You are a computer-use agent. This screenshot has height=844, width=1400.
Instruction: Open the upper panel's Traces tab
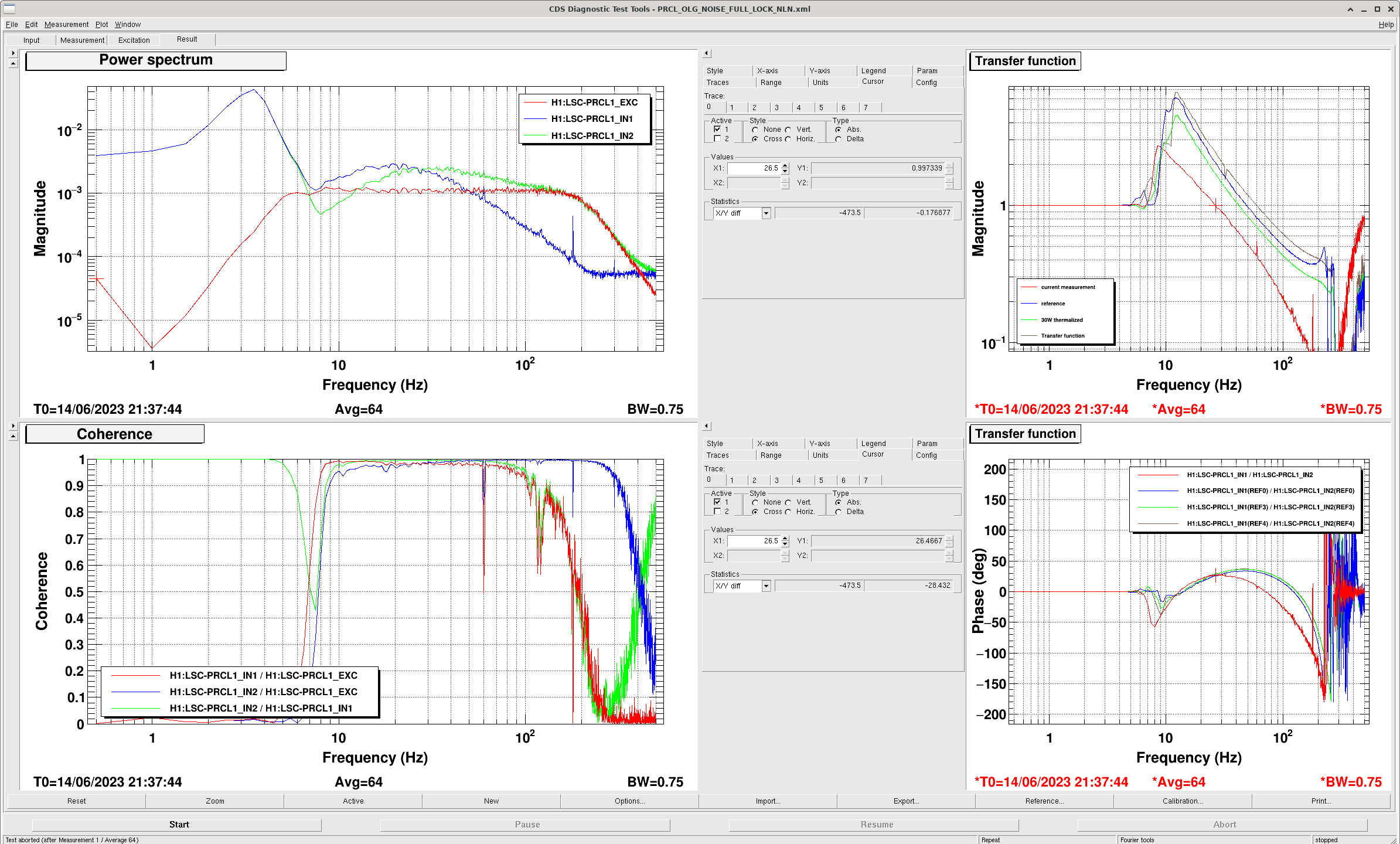click(x=717, y=83)
